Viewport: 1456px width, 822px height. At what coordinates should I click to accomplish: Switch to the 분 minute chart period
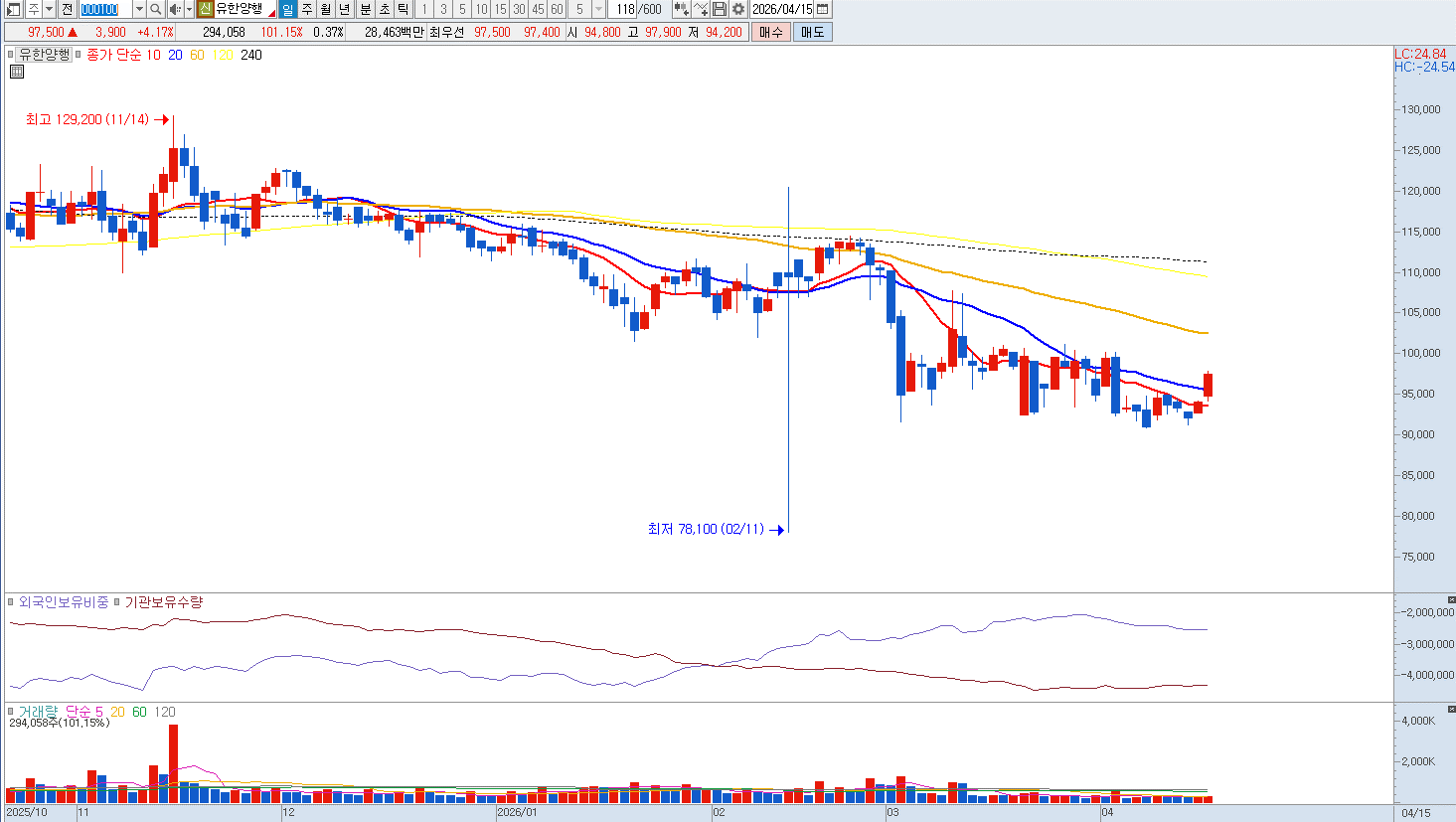pyautogui.click(x=366, y=9)
